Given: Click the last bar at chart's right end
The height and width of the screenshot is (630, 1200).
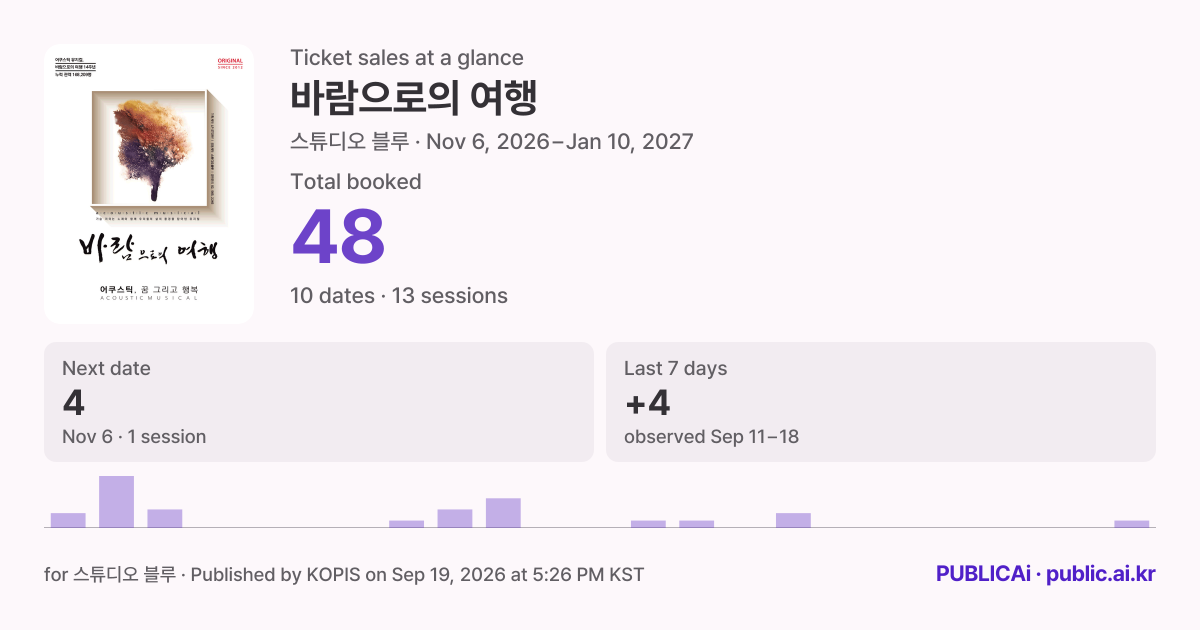Looking at the screenshot, I should click(1132, 523).
